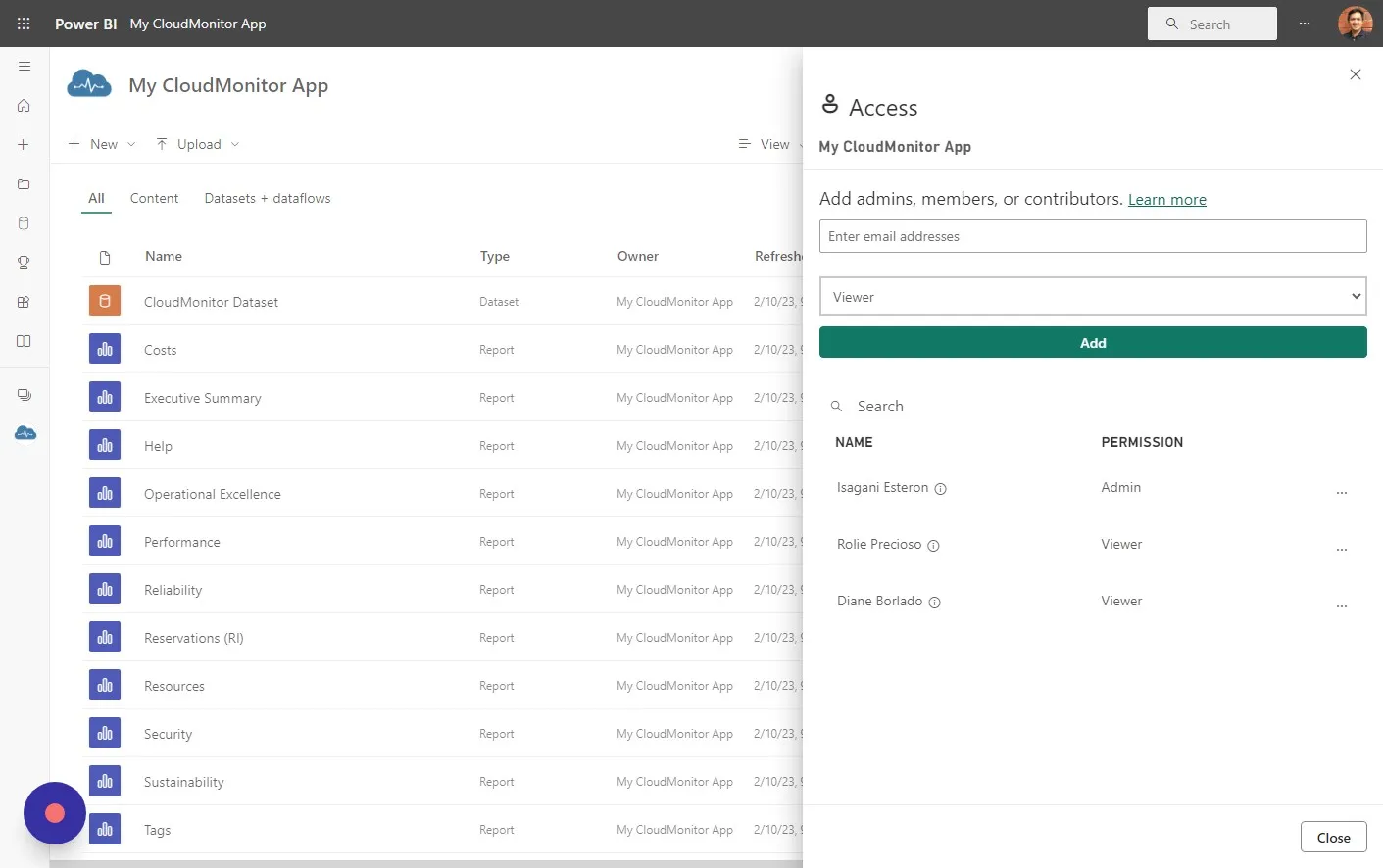This screenshot has height=868, width=1383.
Task: Click the Create plus icon in sidebar
Action: click(x=25, y=145)
